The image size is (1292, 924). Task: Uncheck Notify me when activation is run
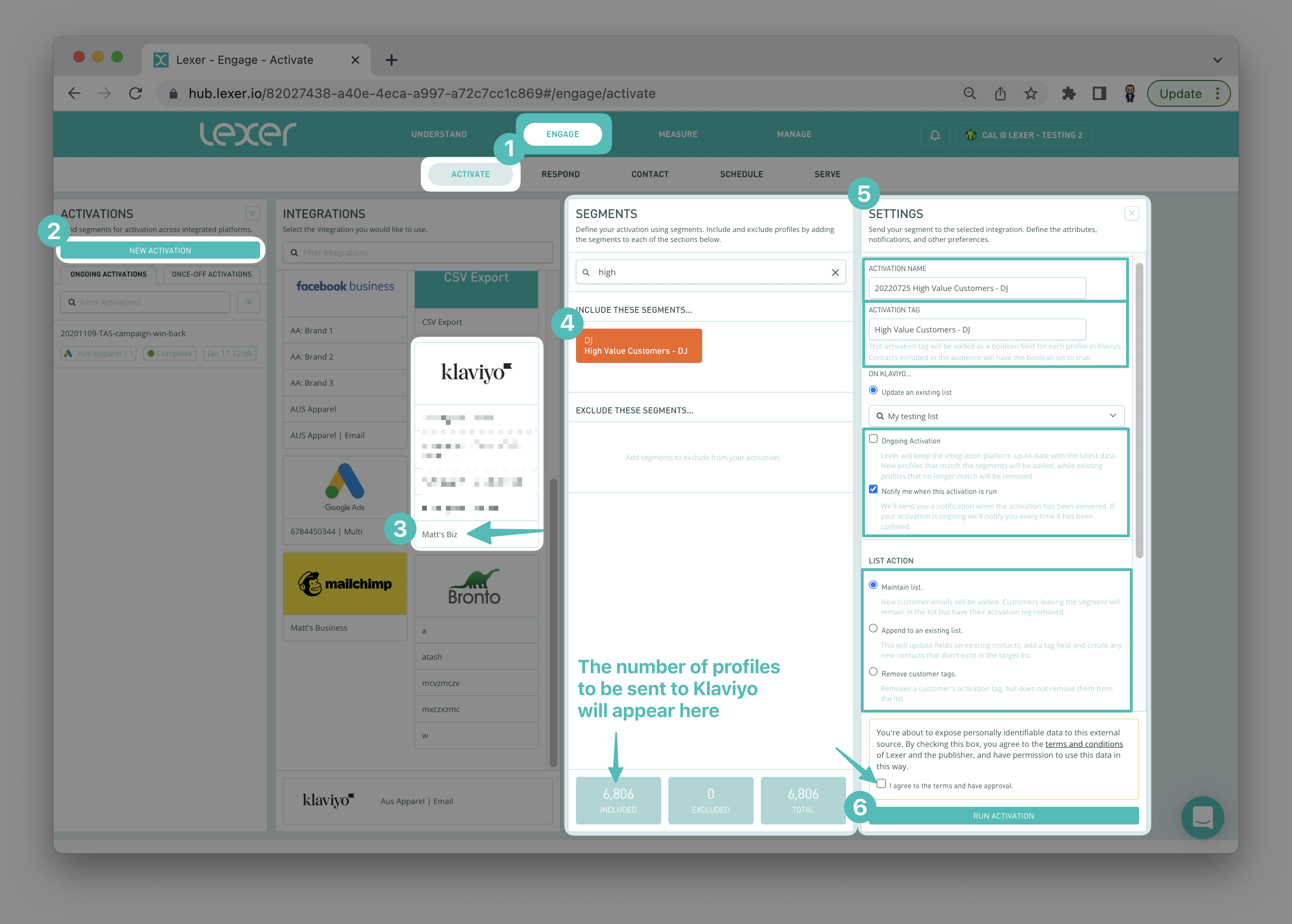[873, 489]
